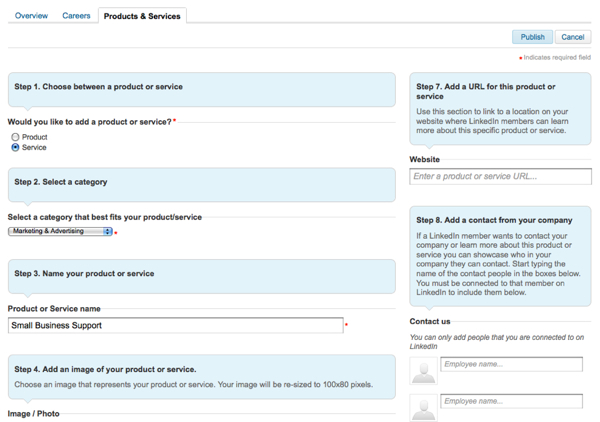Viewport: 600px width, 422px height.
Task: Click the Small Business Support name field
Action: [x=175, y=325]
